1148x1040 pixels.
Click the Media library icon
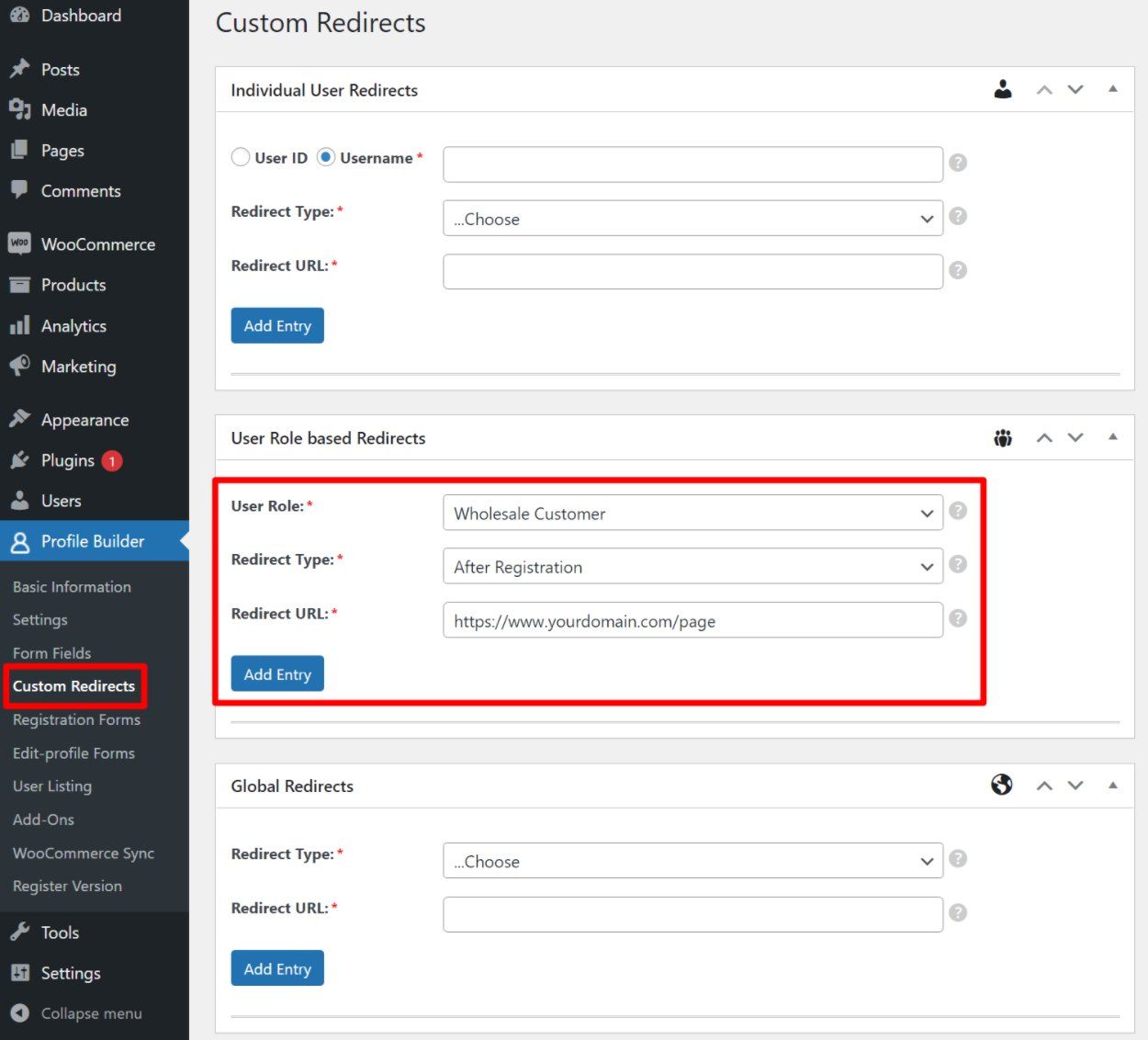(x=19, y=109)
